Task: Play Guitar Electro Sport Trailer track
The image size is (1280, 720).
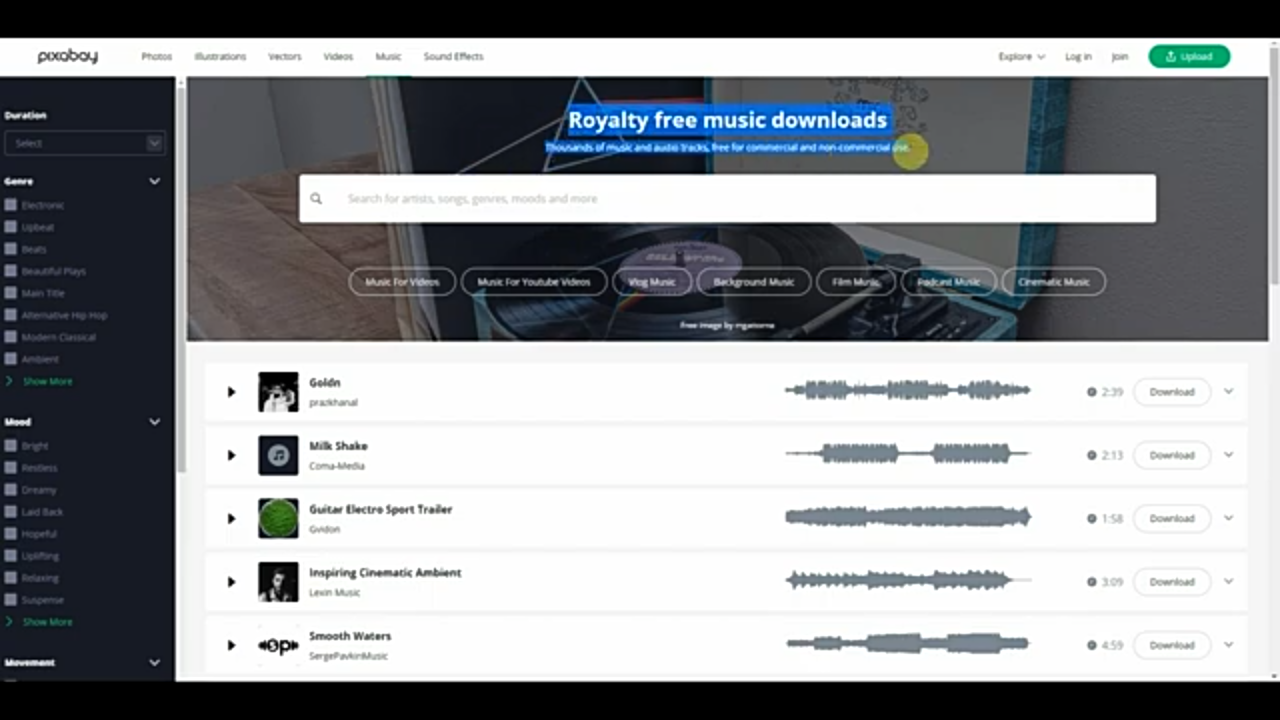Action: (x=231, y=518)
